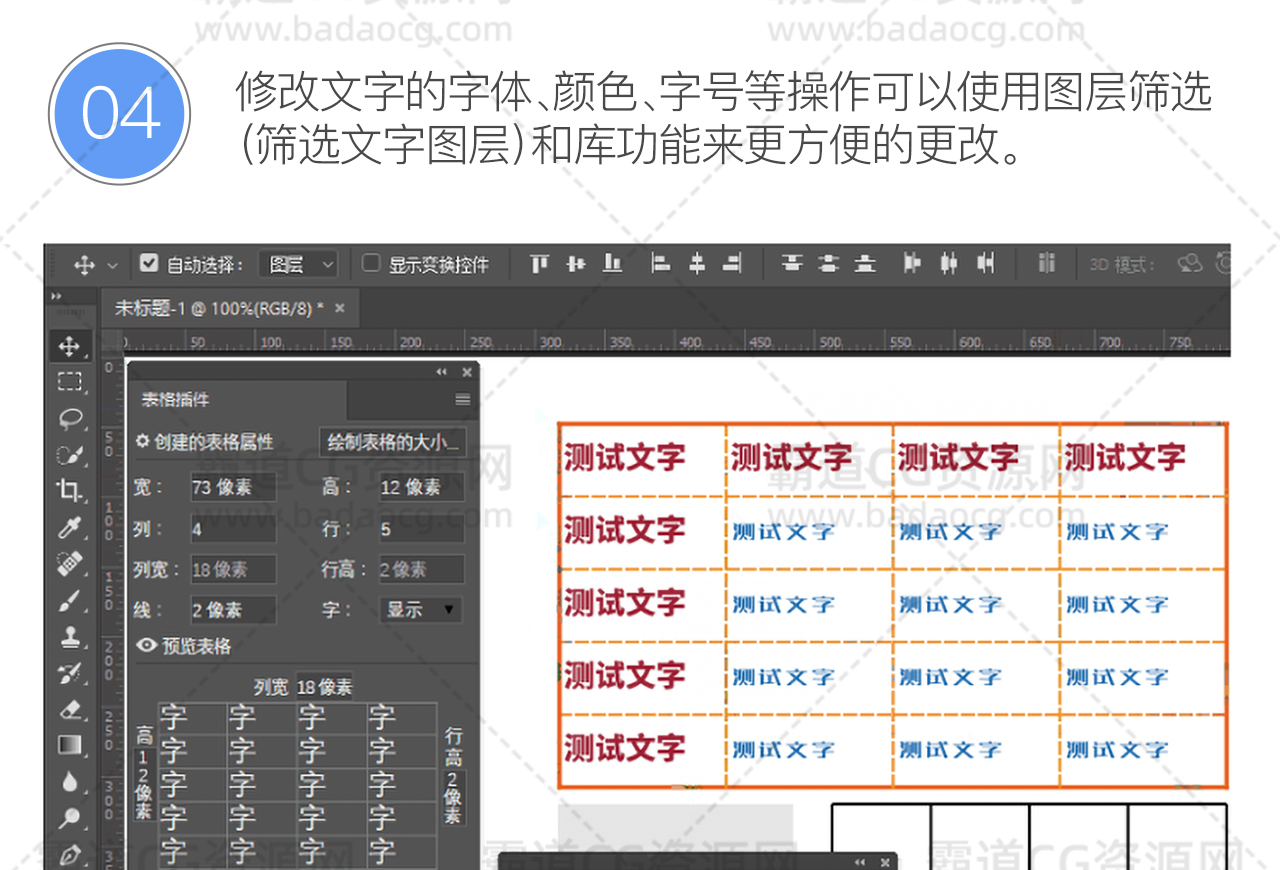Screen dimensions: 1280x870
Task: Enable the 显示变换控件 checkbox
Action: 371,264
